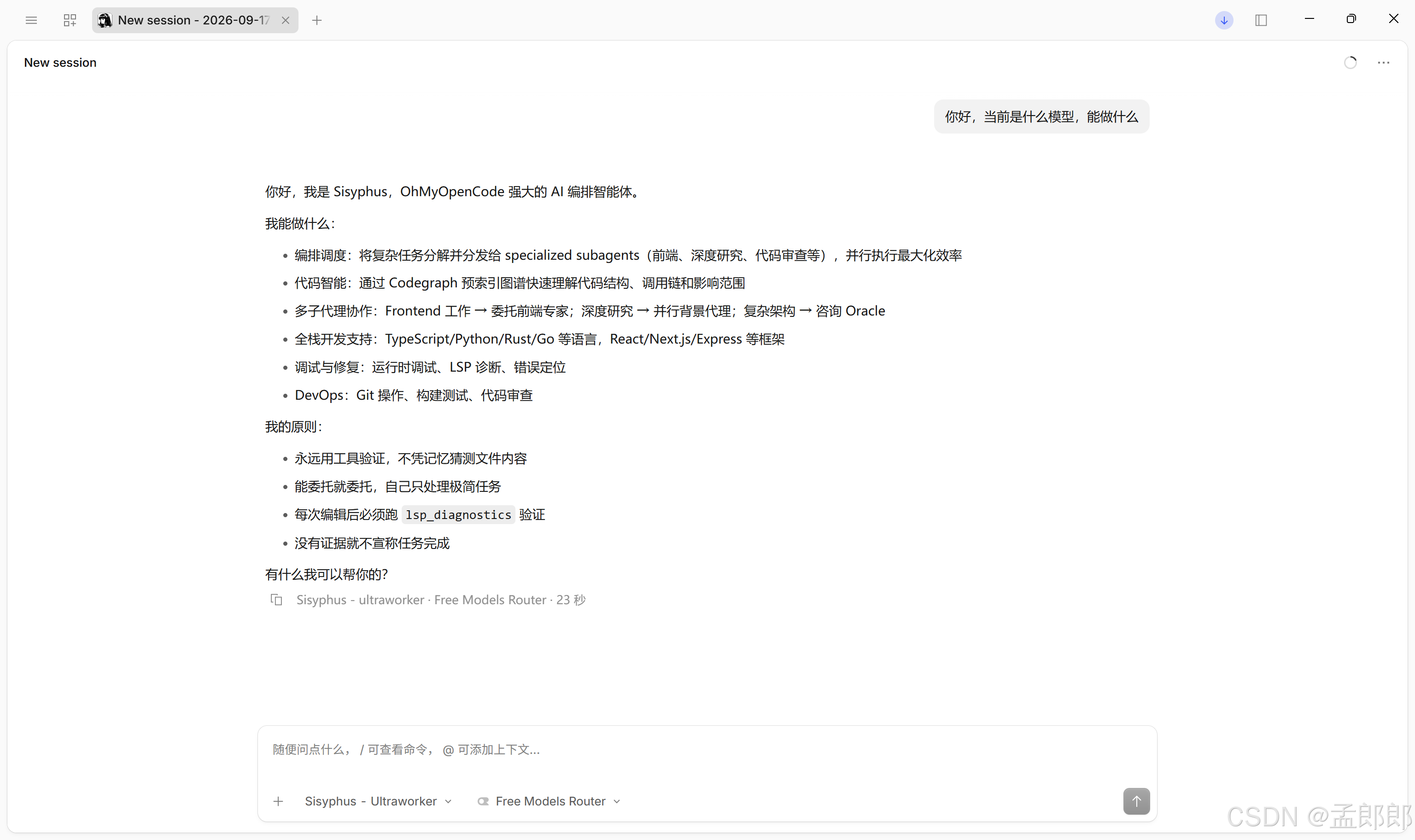Image resolution: width=1415 pixels, height=840 pixels.
Task: Select the New session - 2026-09-17 tab
Action: tap(194, 20)
